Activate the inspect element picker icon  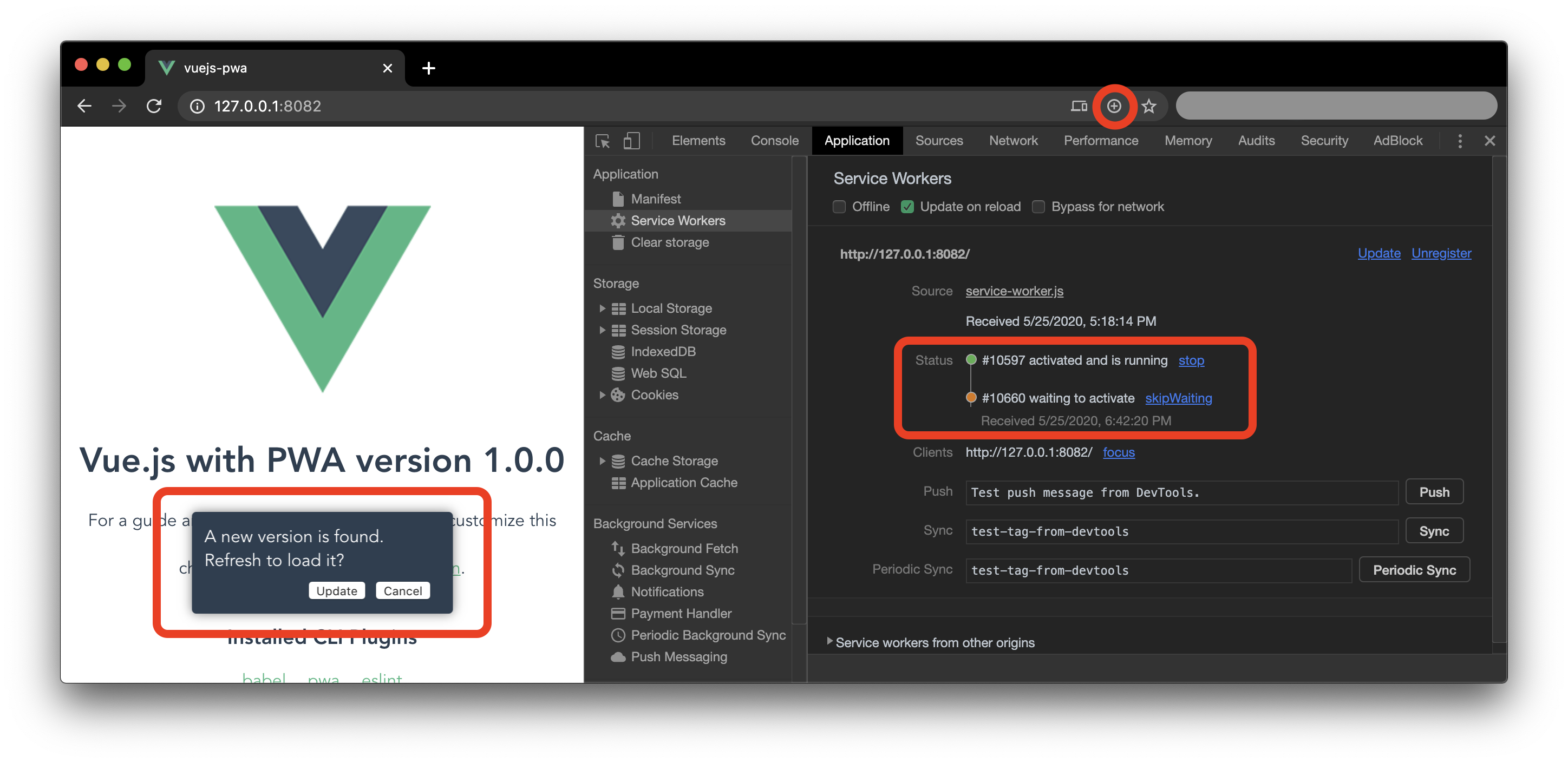point(603,141)
